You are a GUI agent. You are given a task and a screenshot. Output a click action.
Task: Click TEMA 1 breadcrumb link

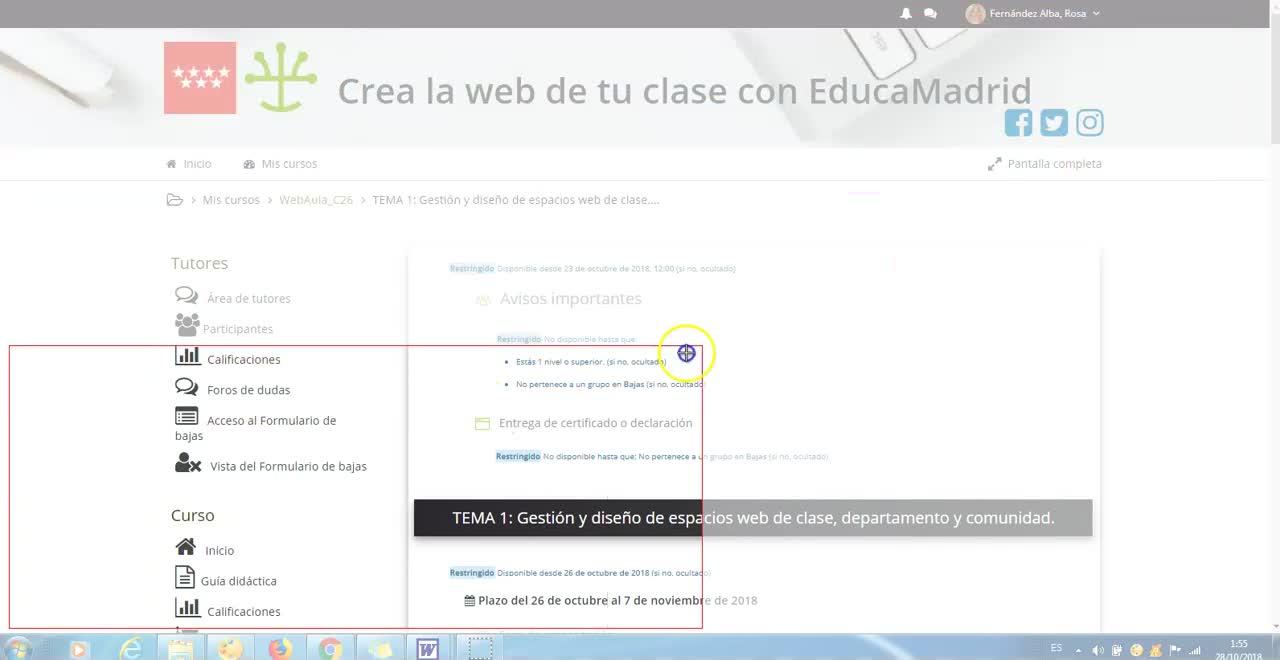[x=516, y=200]
